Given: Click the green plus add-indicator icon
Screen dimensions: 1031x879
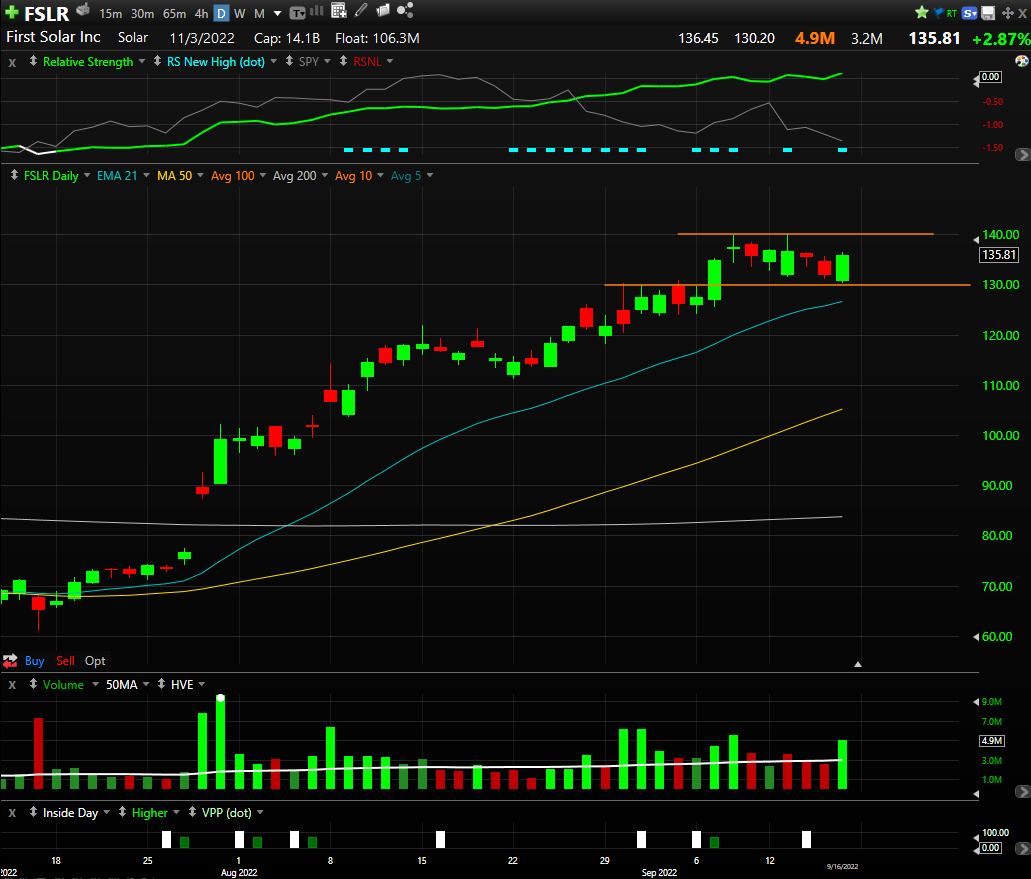Looking at the screenshot, I should 11,12.
